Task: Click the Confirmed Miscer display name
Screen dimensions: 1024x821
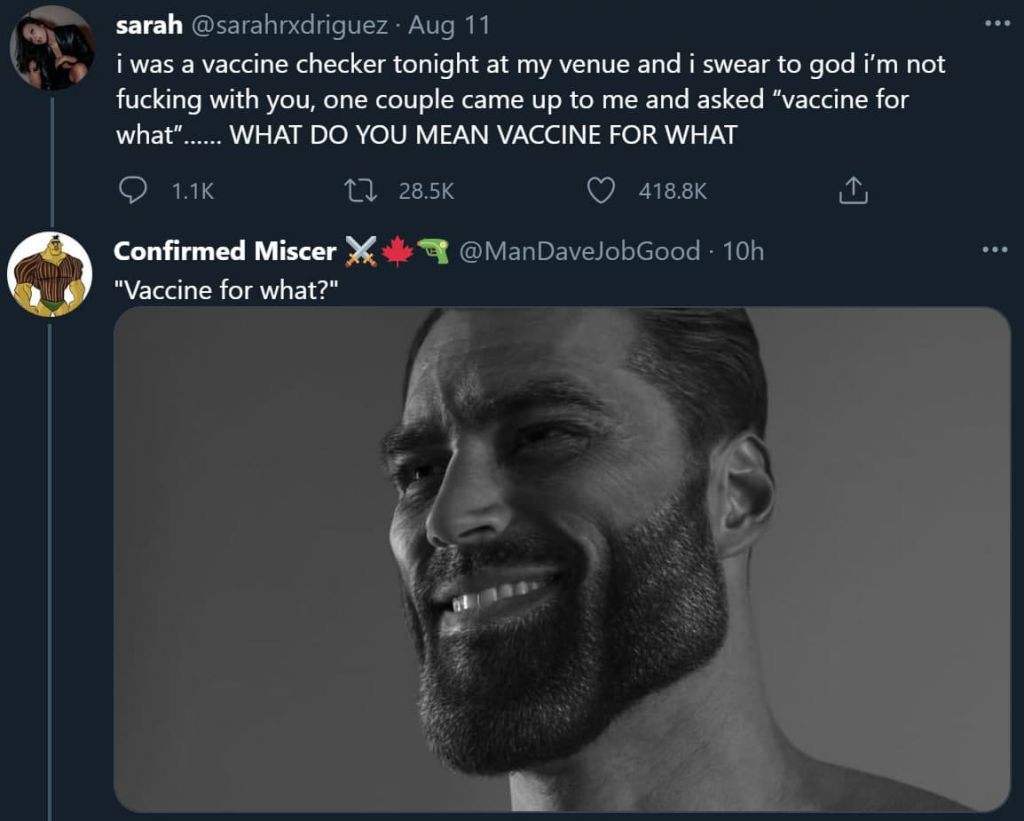Action: [x=224, y=251]
